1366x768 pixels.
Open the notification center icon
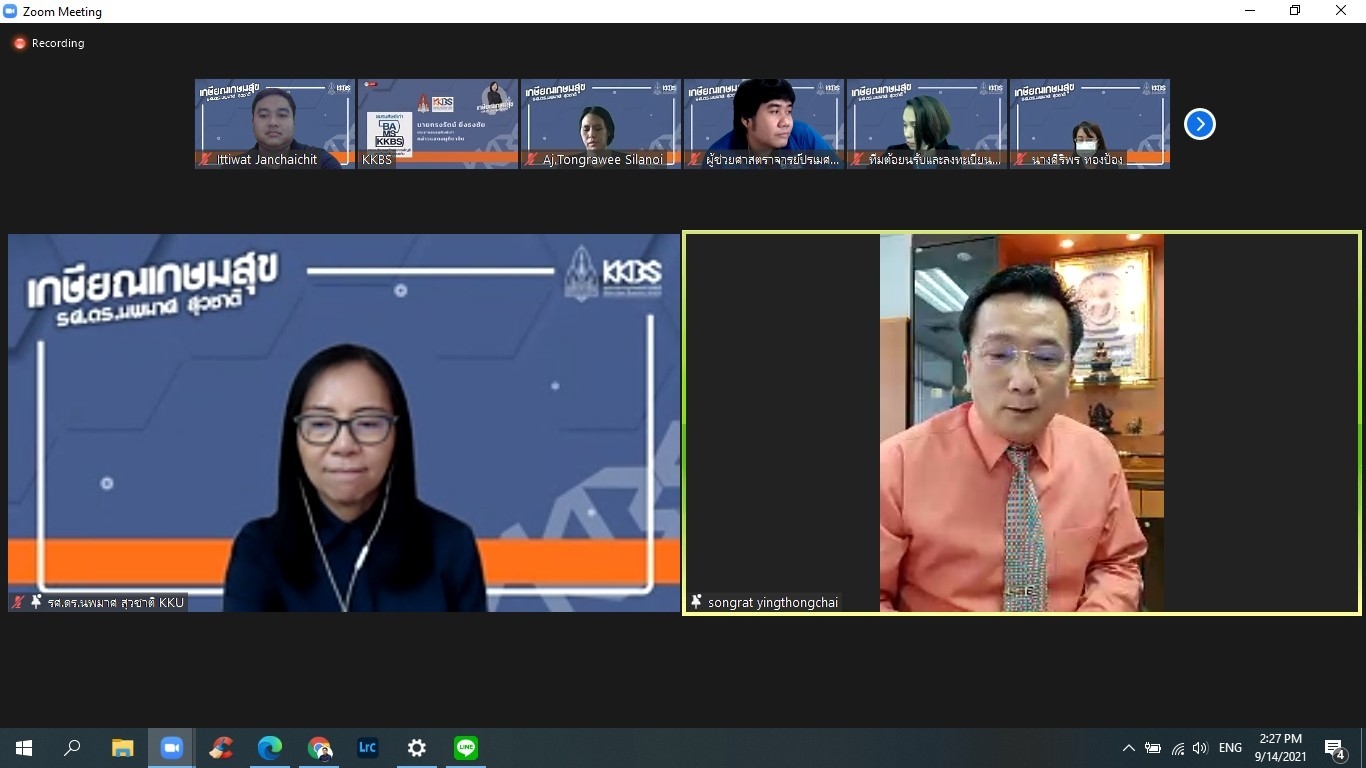click(x=1334, y=748)
